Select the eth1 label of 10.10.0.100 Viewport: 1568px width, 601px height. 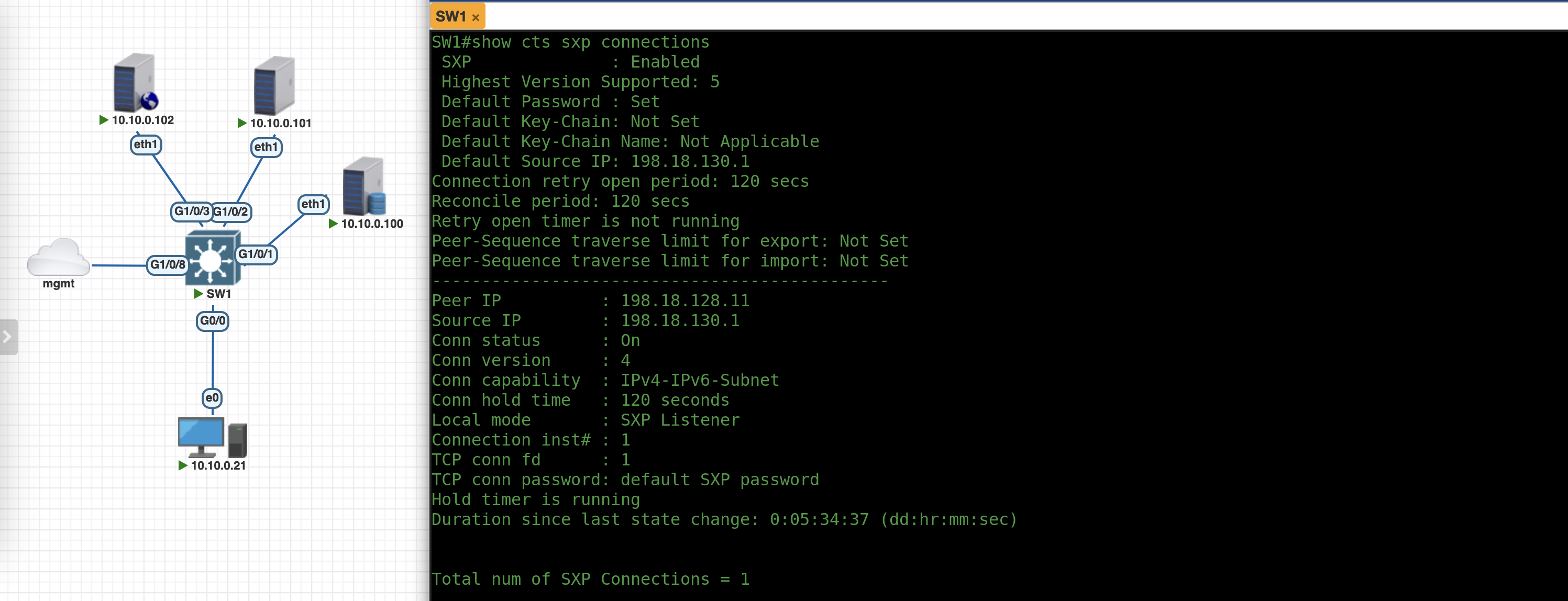[x=313, y=204]
